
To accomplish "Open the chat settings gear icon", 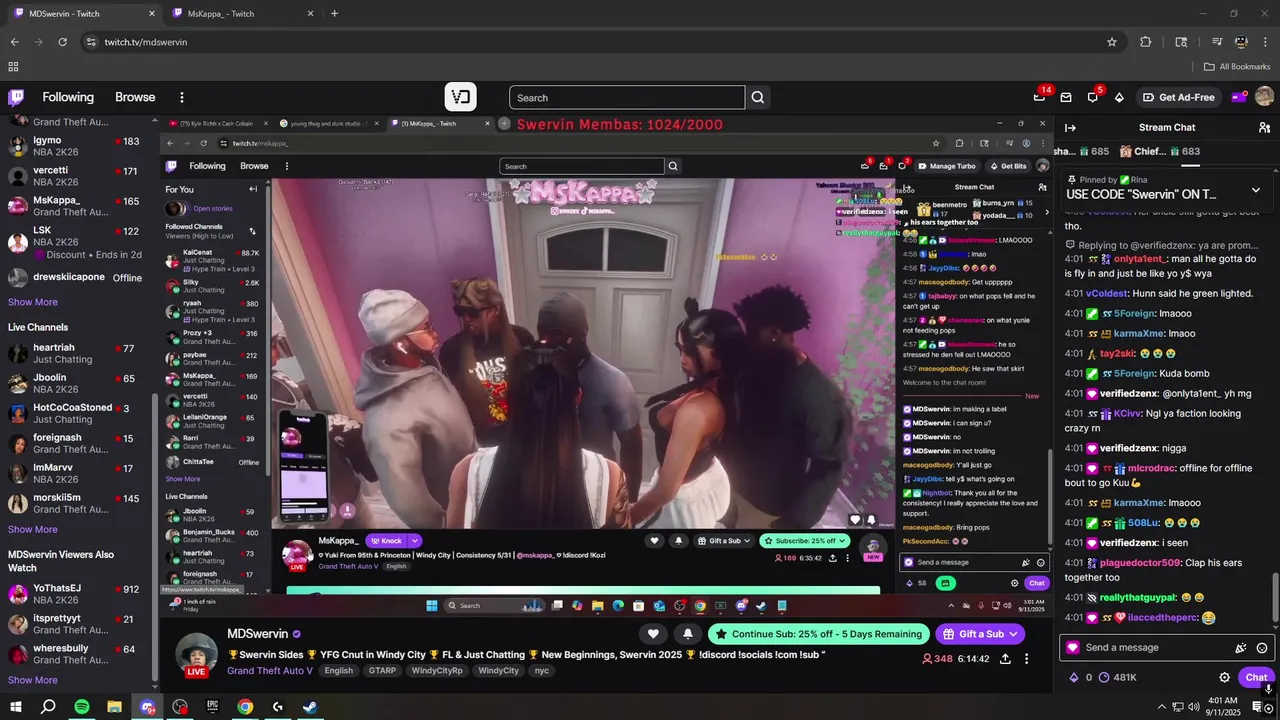I will pyautogui.click(x=1224, y=677).
